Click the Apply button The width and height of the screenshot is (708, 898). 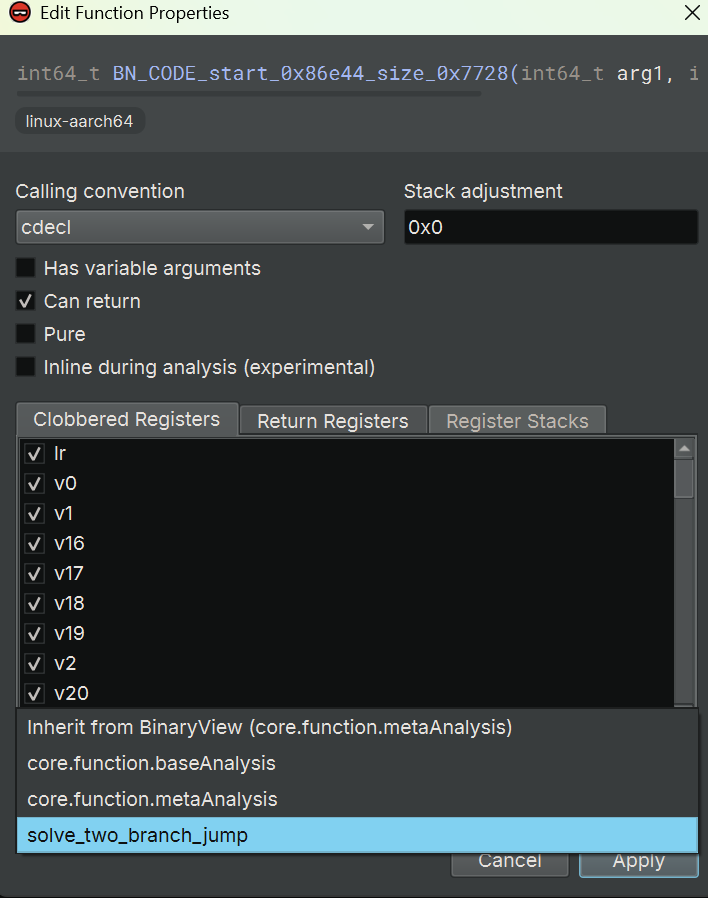[x=638, y=861]
